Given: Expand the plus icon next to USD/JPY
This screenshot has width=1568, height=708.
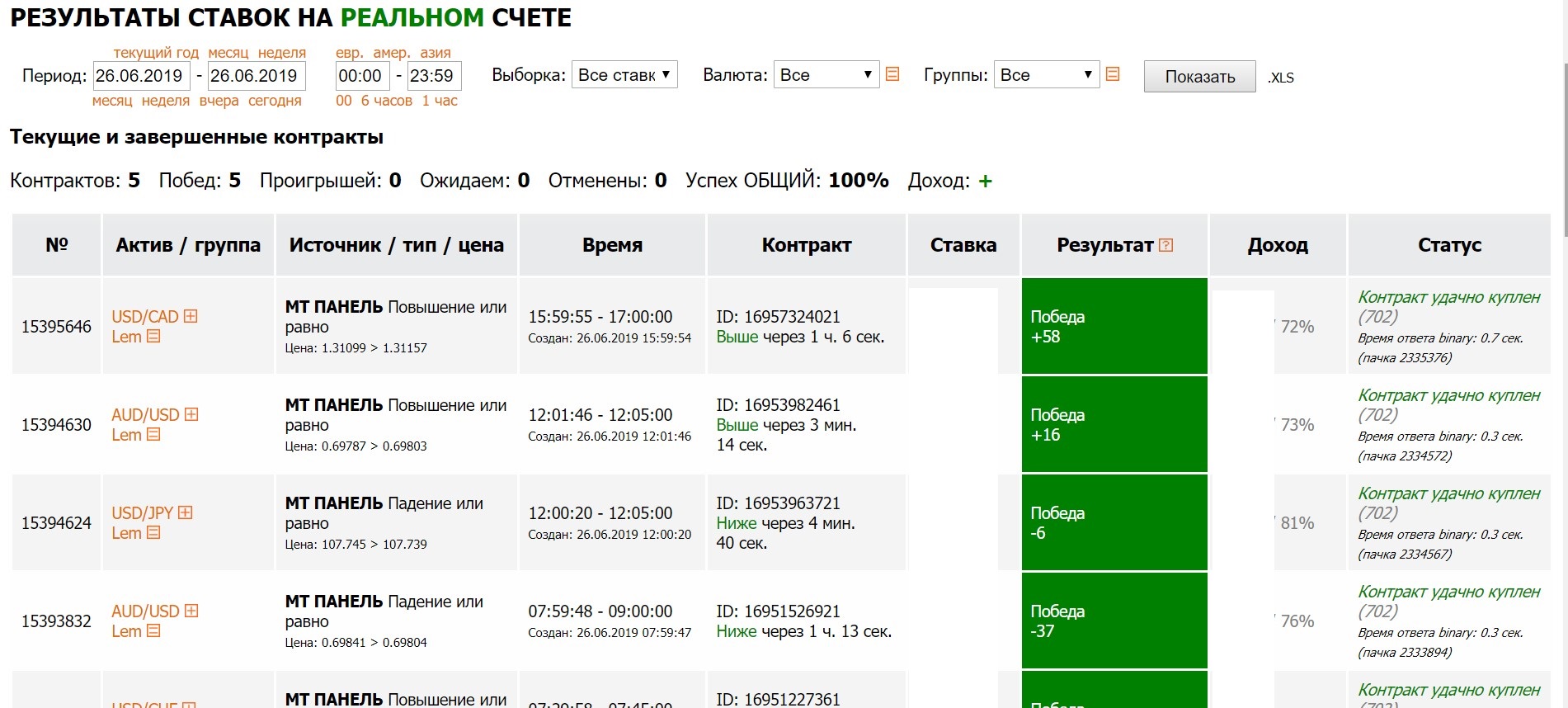Looking at the screenshot, I should point(186,512).
